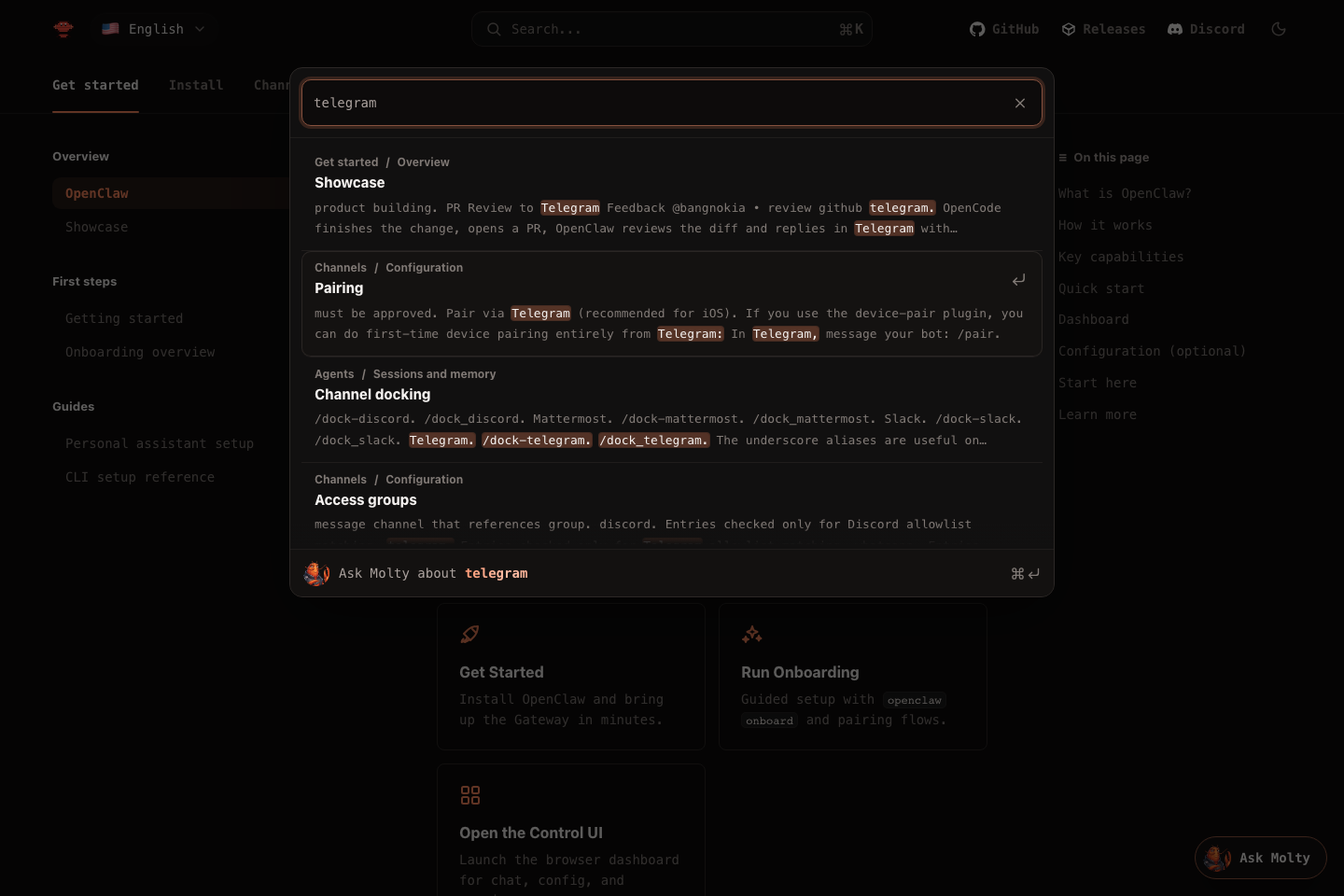Open the Releases link
This screenshot has height=896, width=1344.
coord(1103,29)
